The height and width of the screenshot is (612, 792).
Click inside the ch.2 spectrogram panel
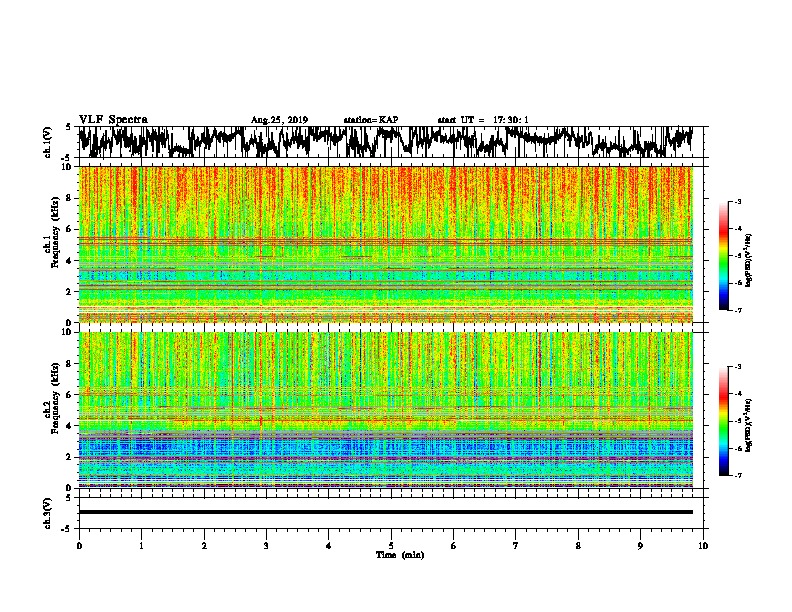(386, 410)
